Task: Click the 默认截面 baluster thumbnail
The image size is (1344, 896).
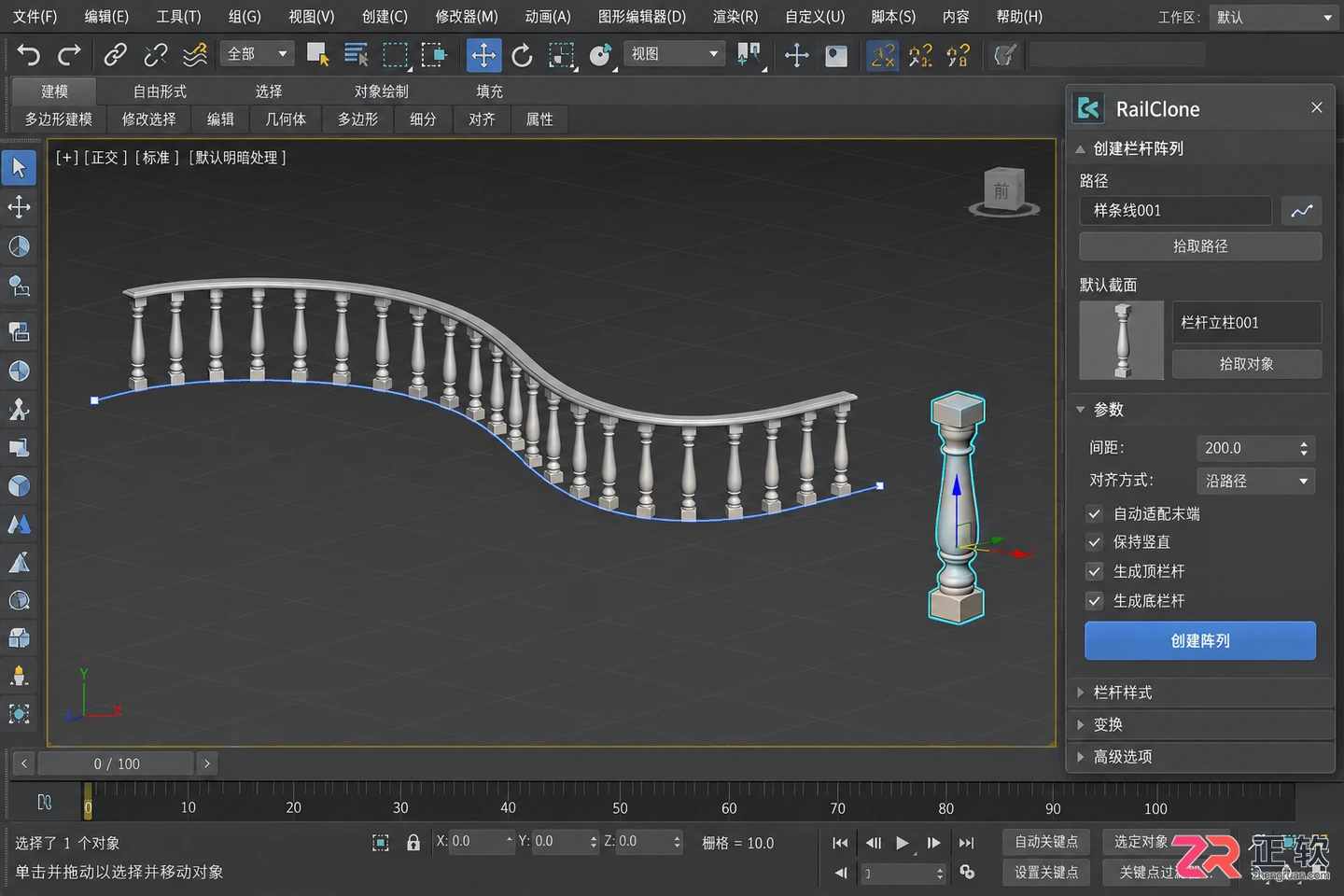Action: tap(1122, 340)
